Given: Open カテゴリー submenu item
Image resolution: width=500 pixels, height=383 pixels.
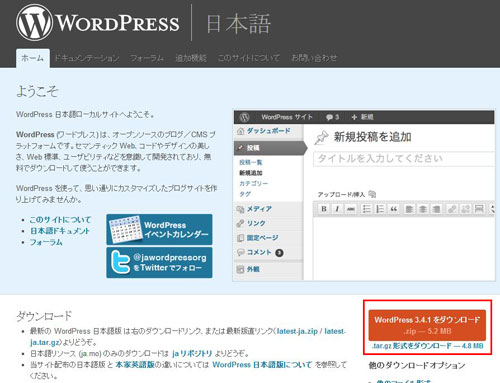Looking at the screenshot, I should (x=254, y=183).
